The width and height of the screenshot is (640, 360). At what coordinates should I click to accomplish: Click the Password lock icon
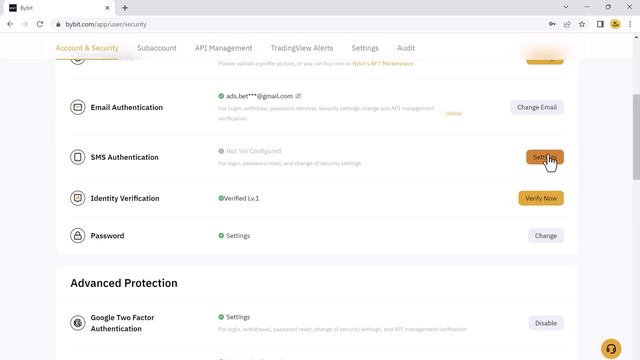78,236
